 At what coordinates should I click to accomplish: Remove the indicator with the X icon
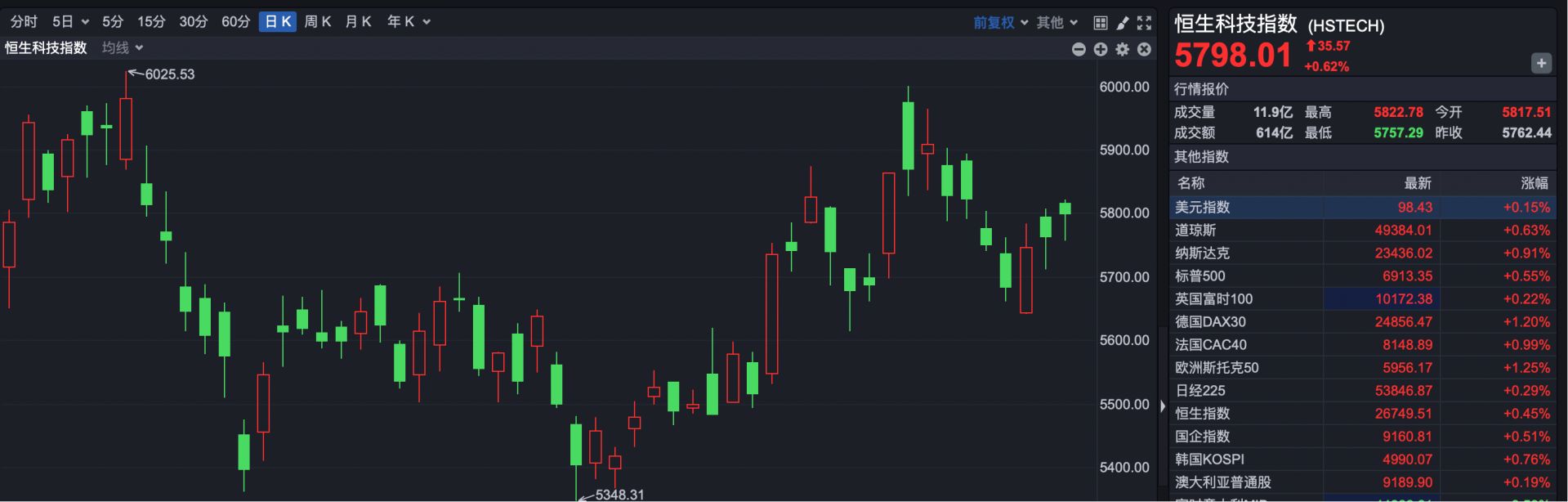[x=1144, y=50]
